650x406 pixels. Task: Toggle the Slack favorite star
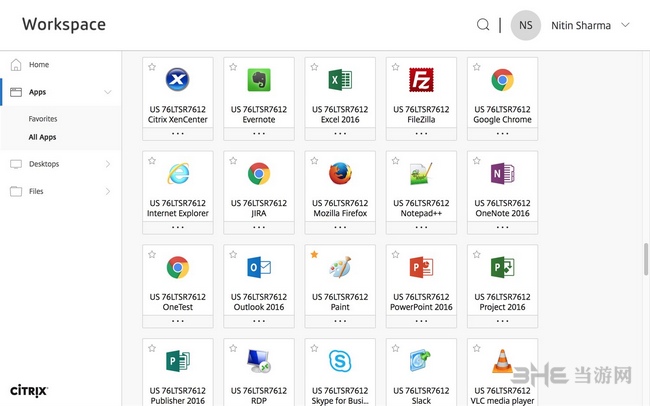[396, 348]
